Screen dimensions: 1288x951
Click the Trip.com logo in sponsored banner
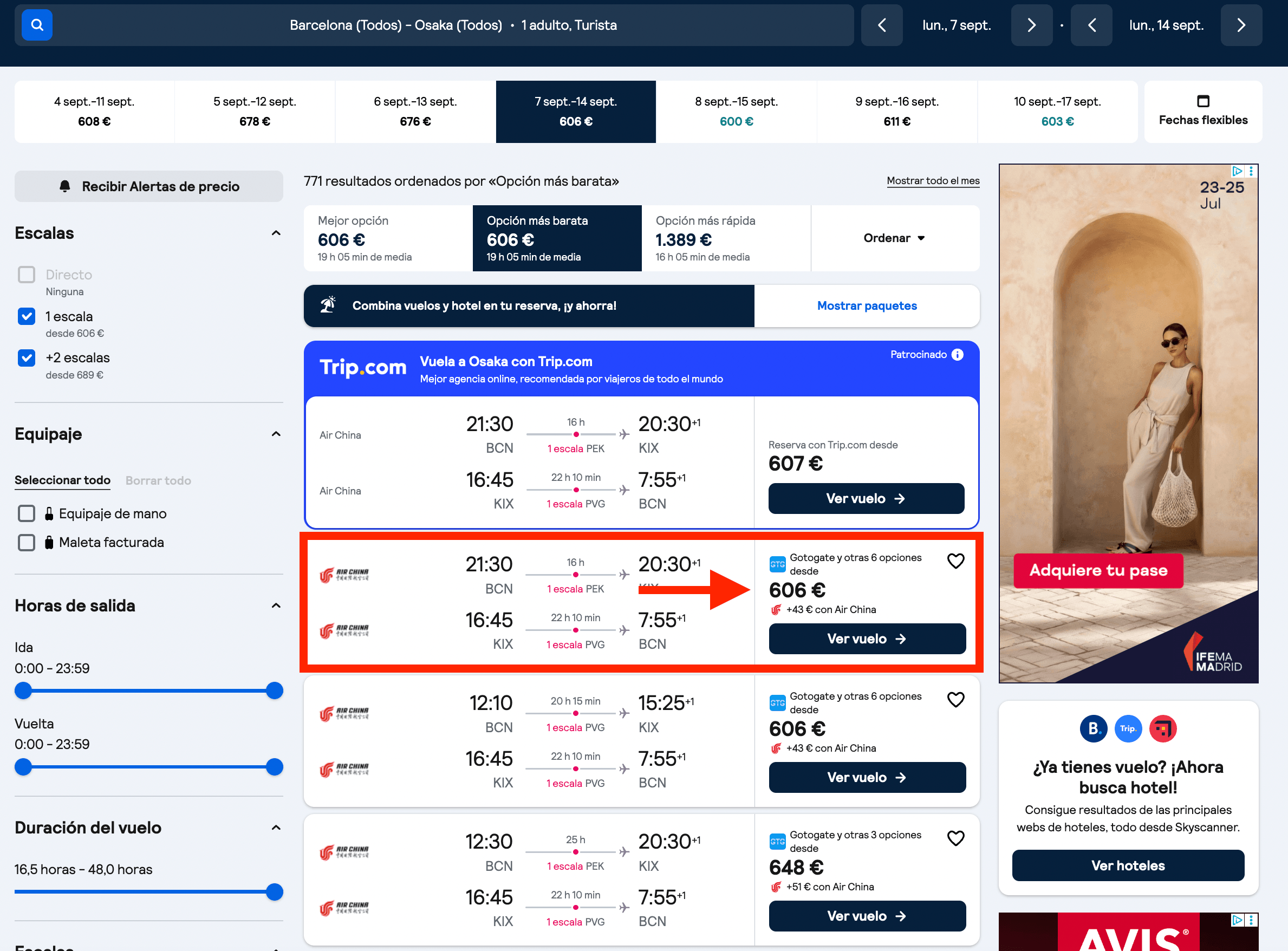pyautogui.click(x=363, y=367)
